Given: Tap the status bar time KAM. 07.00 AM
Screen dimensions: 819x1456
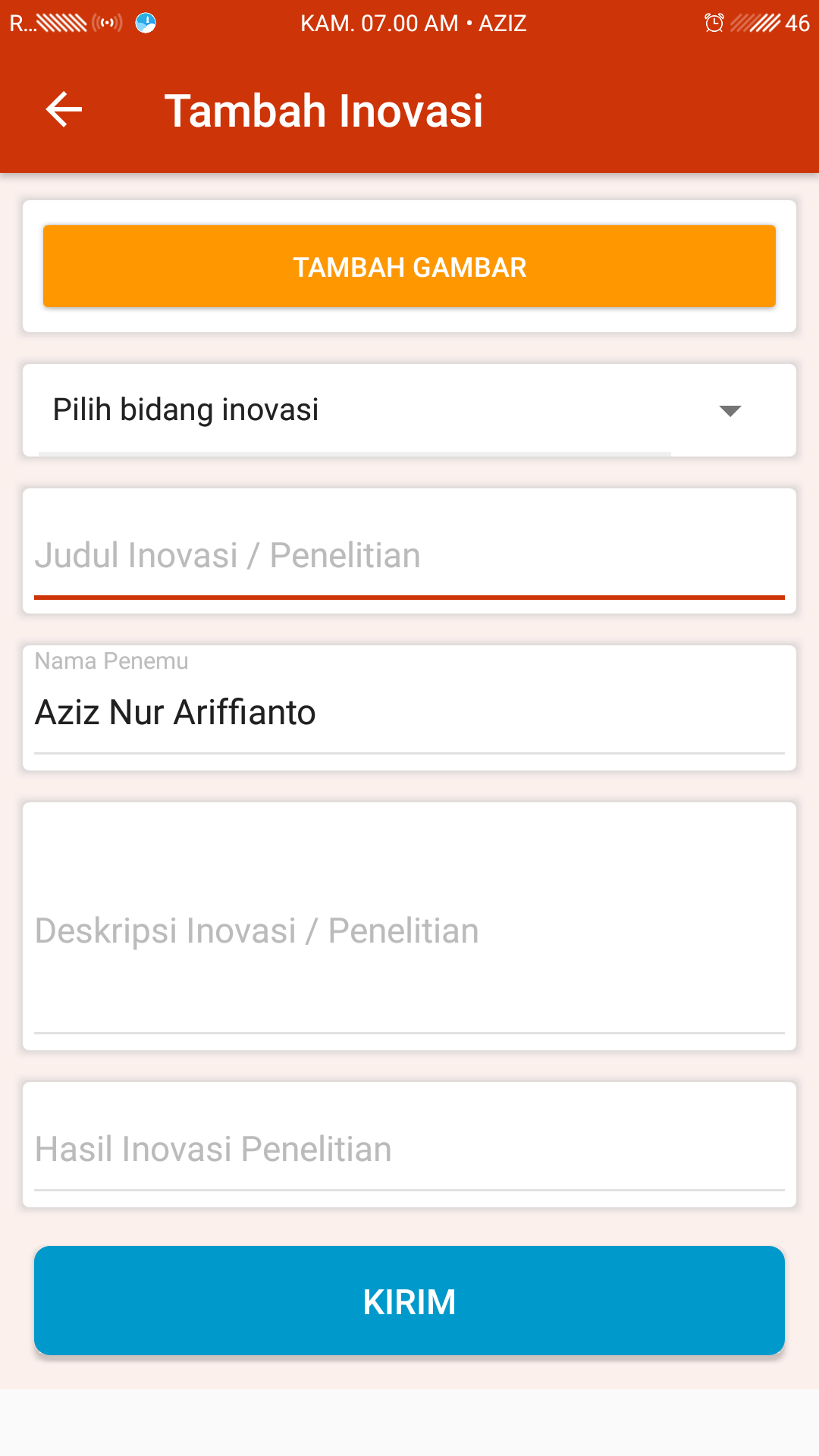Looking at the screenshot, I should [379, 23].
